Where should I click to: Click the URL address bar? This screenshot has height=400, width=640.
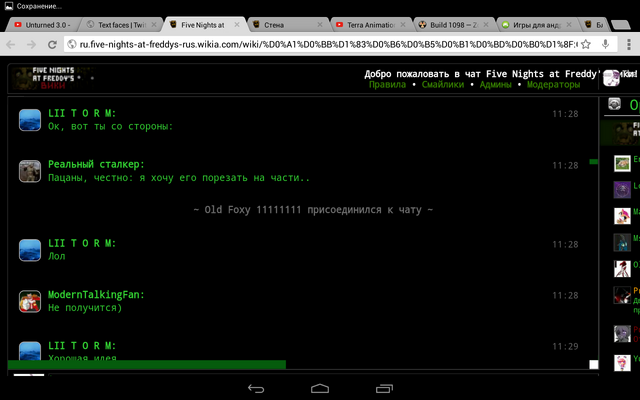329,44
